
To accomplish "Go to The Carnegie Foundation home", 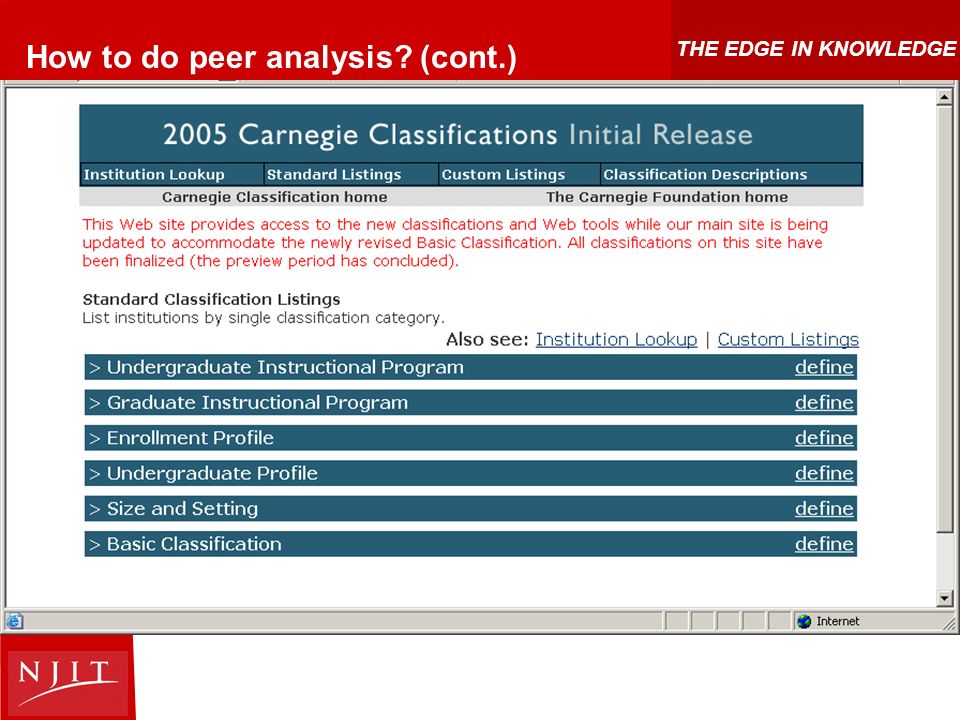I will tap(667, 197).
